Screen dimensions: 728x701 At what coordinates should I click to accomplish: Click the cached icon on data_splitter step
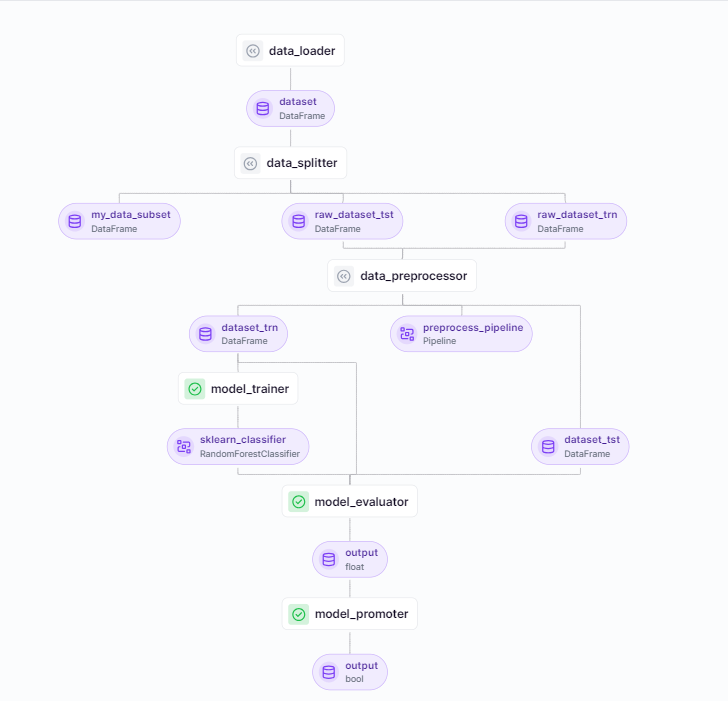point(251,163)
